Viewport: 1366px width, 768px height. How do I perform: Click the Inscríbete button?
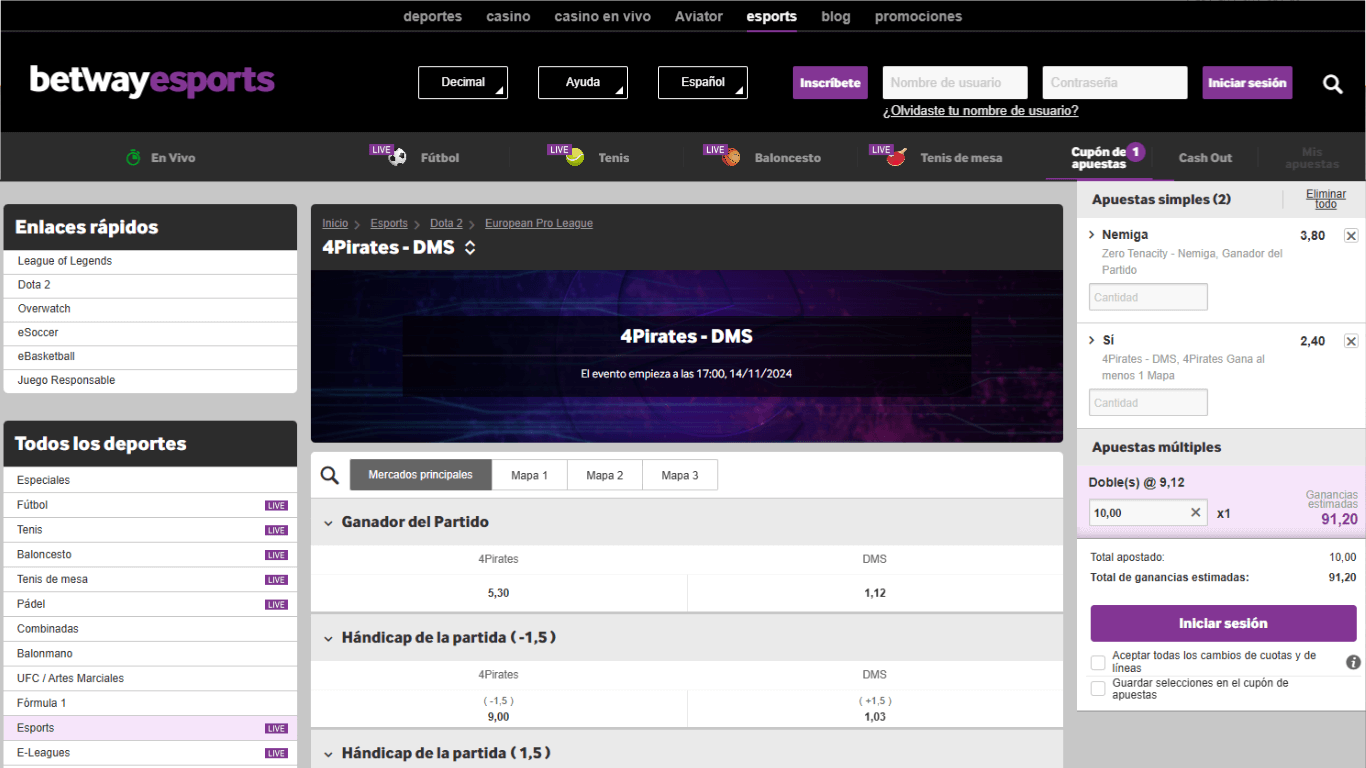click(830, 83)
